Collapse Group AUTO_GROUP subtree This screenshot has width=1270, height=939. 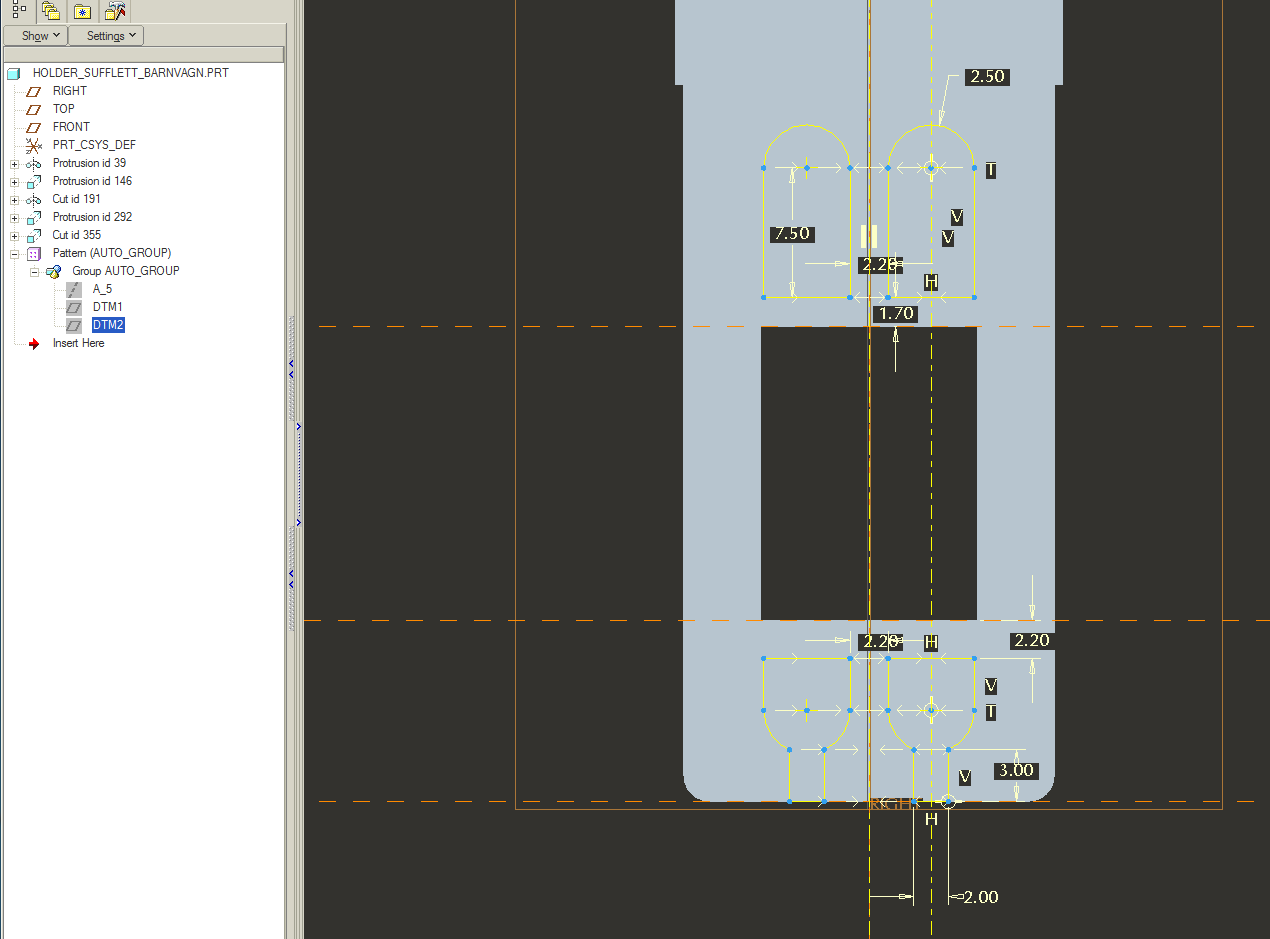click(x=34, y=271)
